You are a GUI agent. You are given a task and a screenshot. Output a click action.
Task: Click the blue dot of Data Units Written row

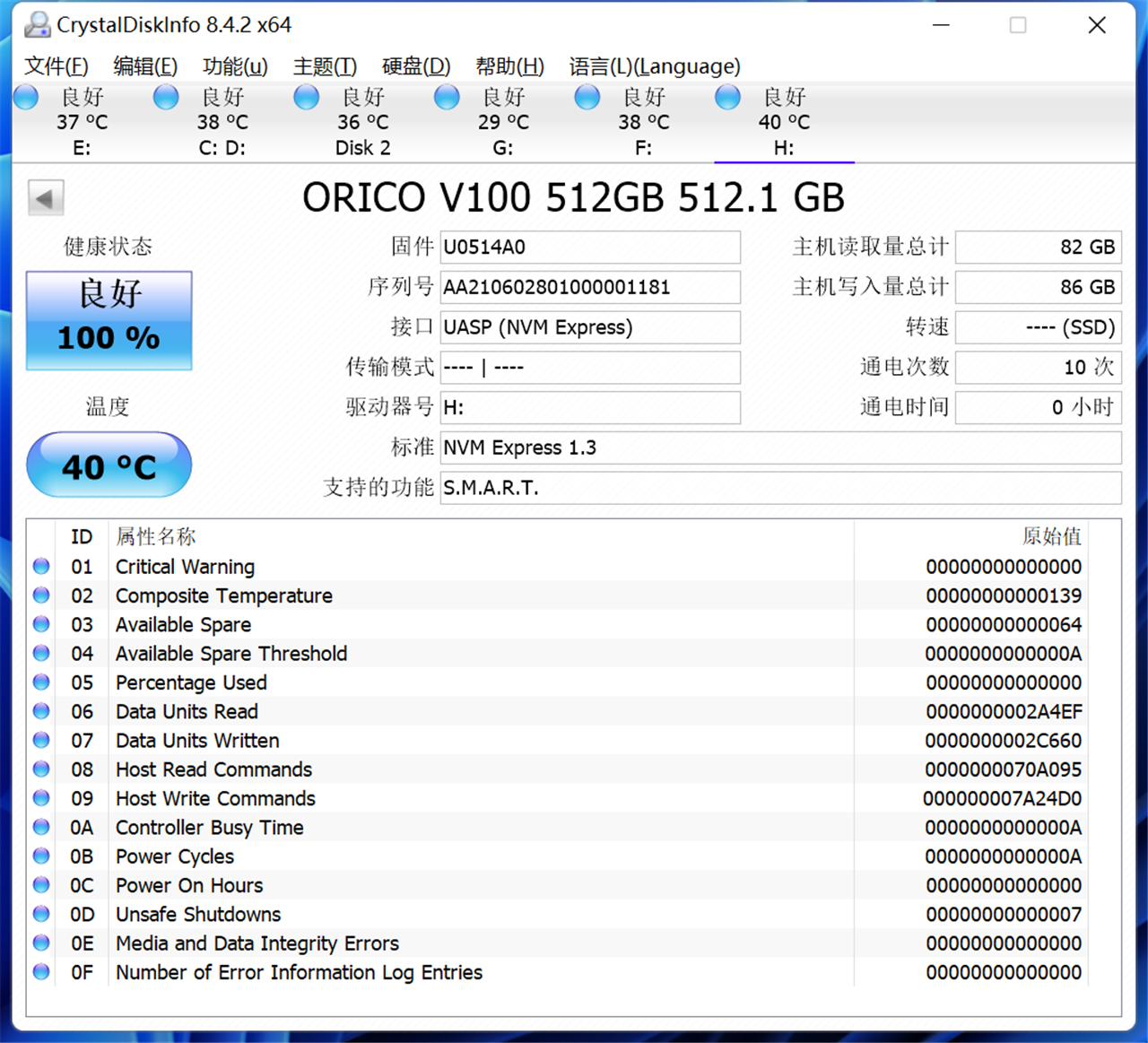coord(41,740)
